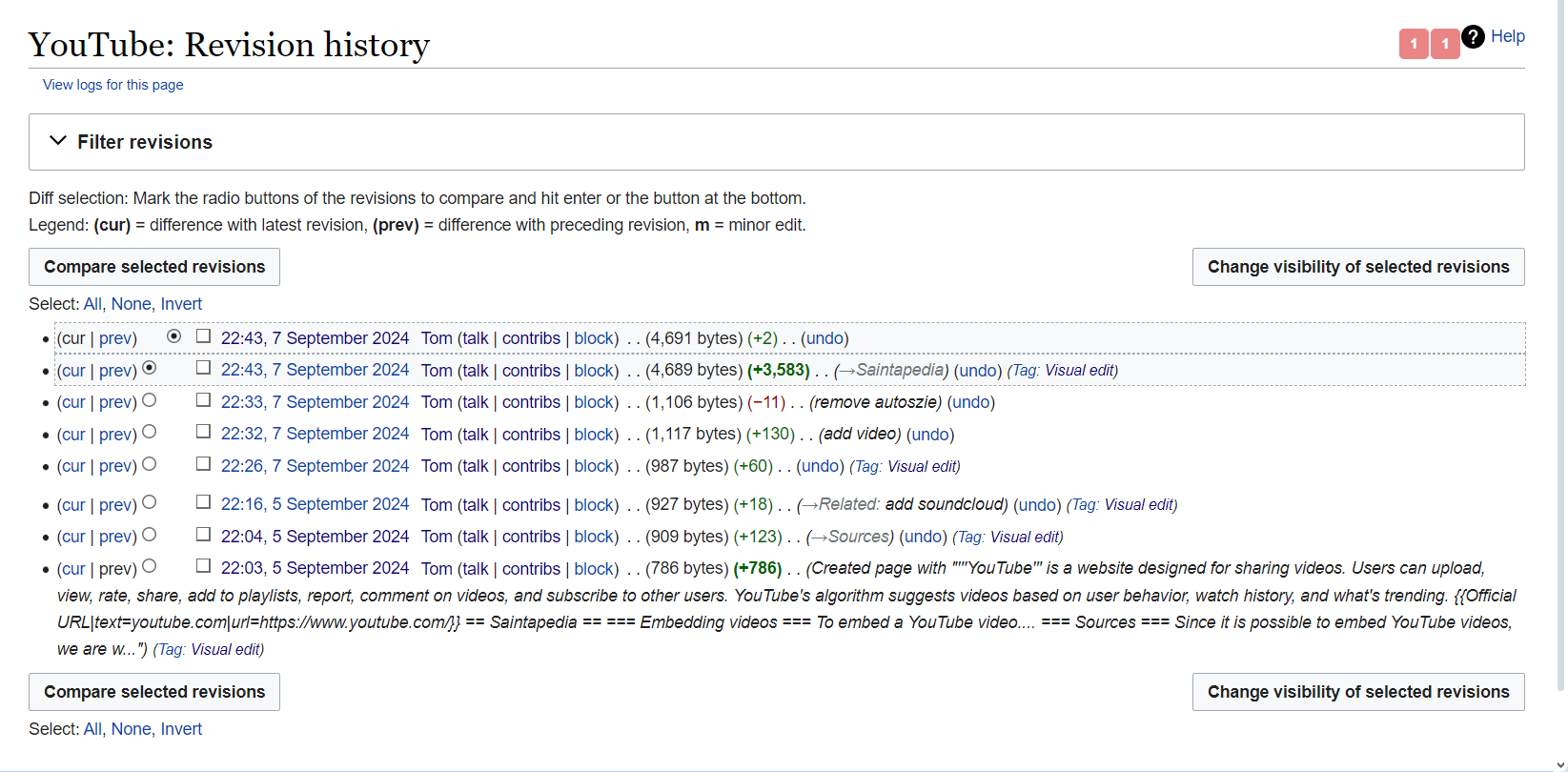Open the 22:33, 7 September 2024 revision
This screenshot has height=772, width=1568.
315,402
